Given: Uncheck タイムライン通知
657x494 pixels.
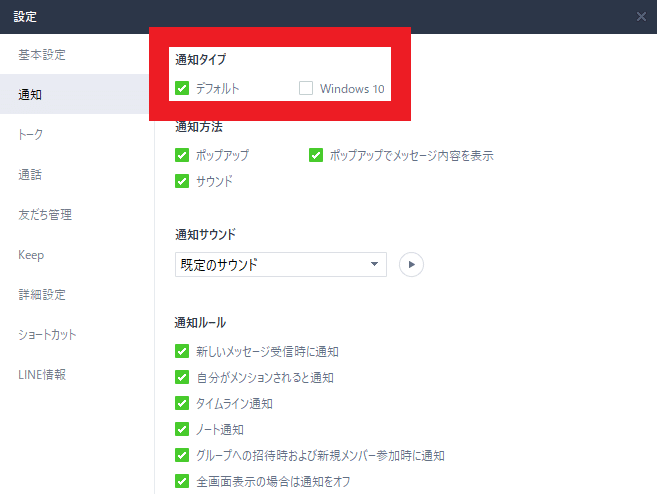Looking at the screenshot, I should tap(182, 403).
